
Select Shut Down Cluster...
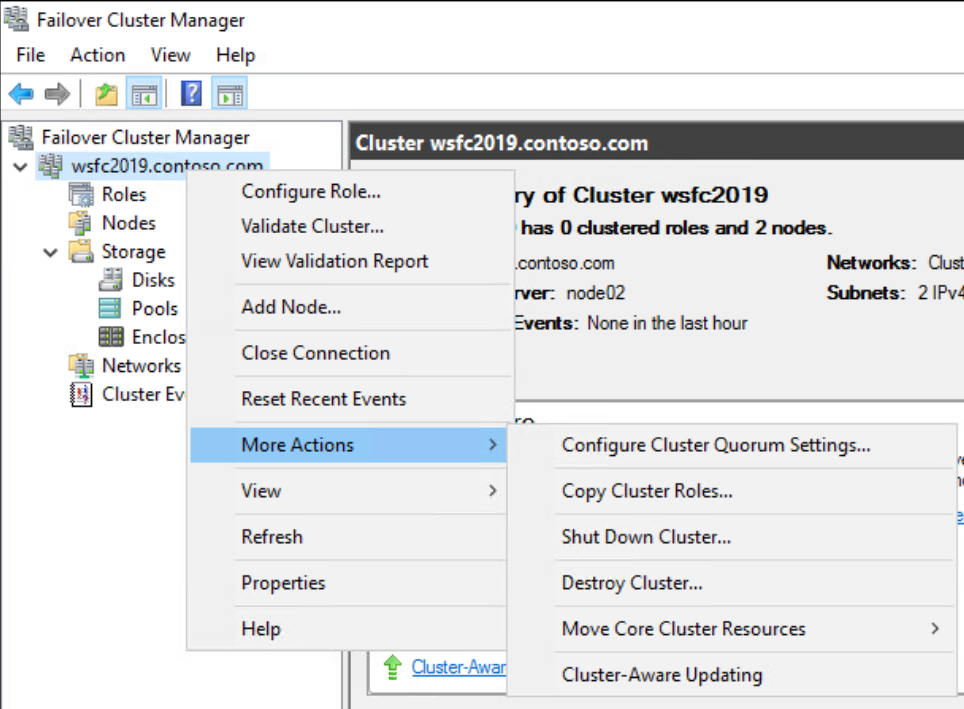coord(732,537)
